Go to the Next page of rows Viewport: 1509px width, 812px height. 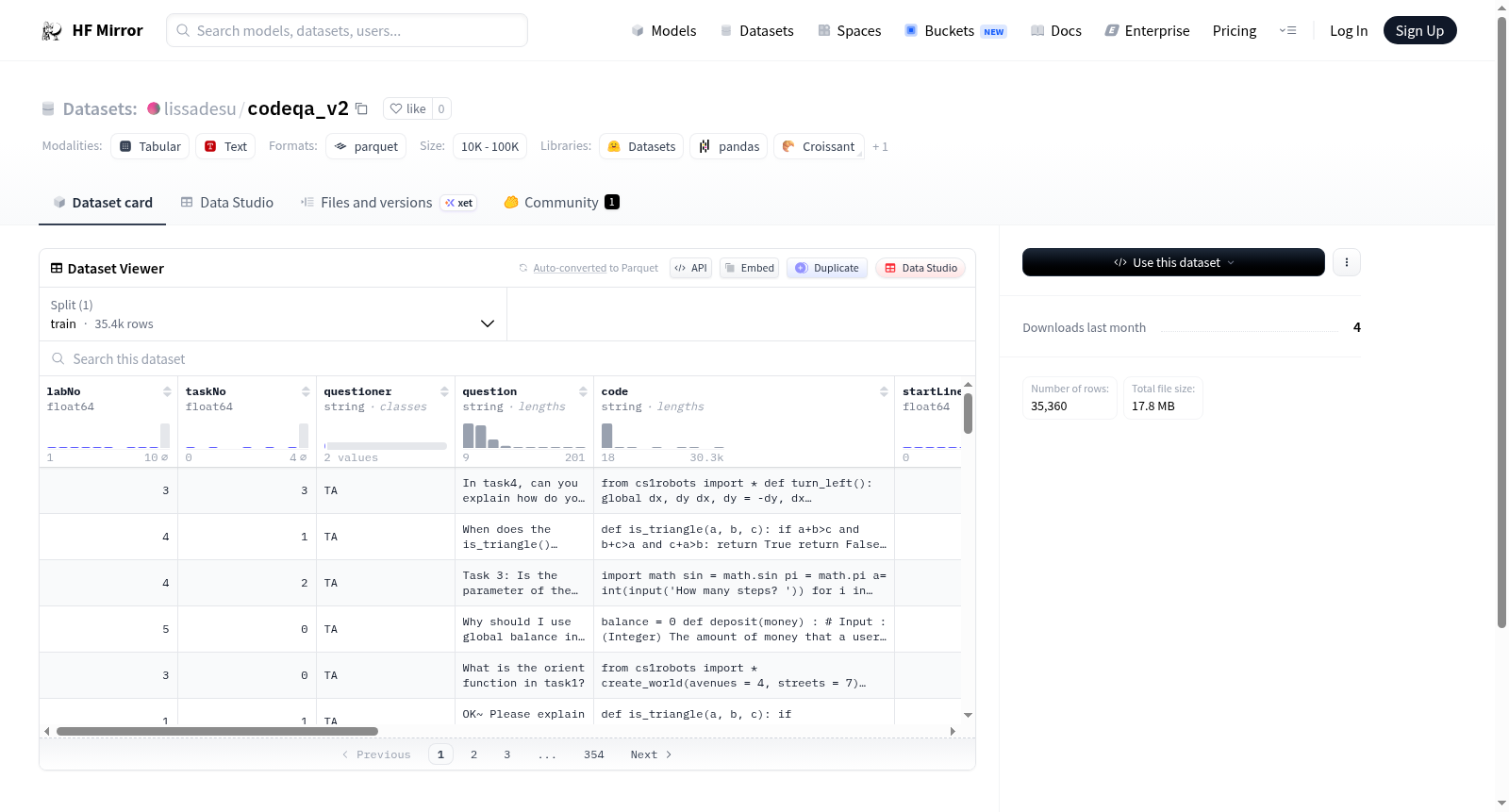point(651,754)
